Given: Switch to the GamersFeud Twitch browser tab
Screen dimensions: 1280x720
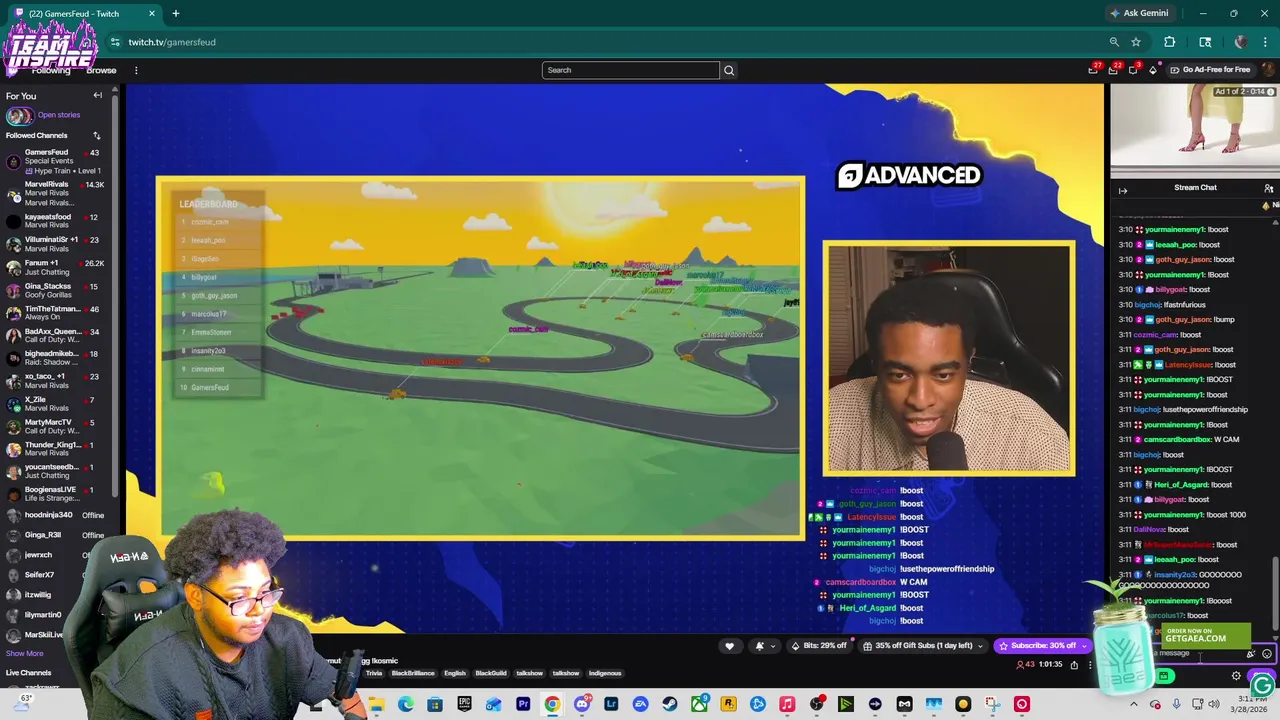Looking at the screenshot, I should [85, 13].
